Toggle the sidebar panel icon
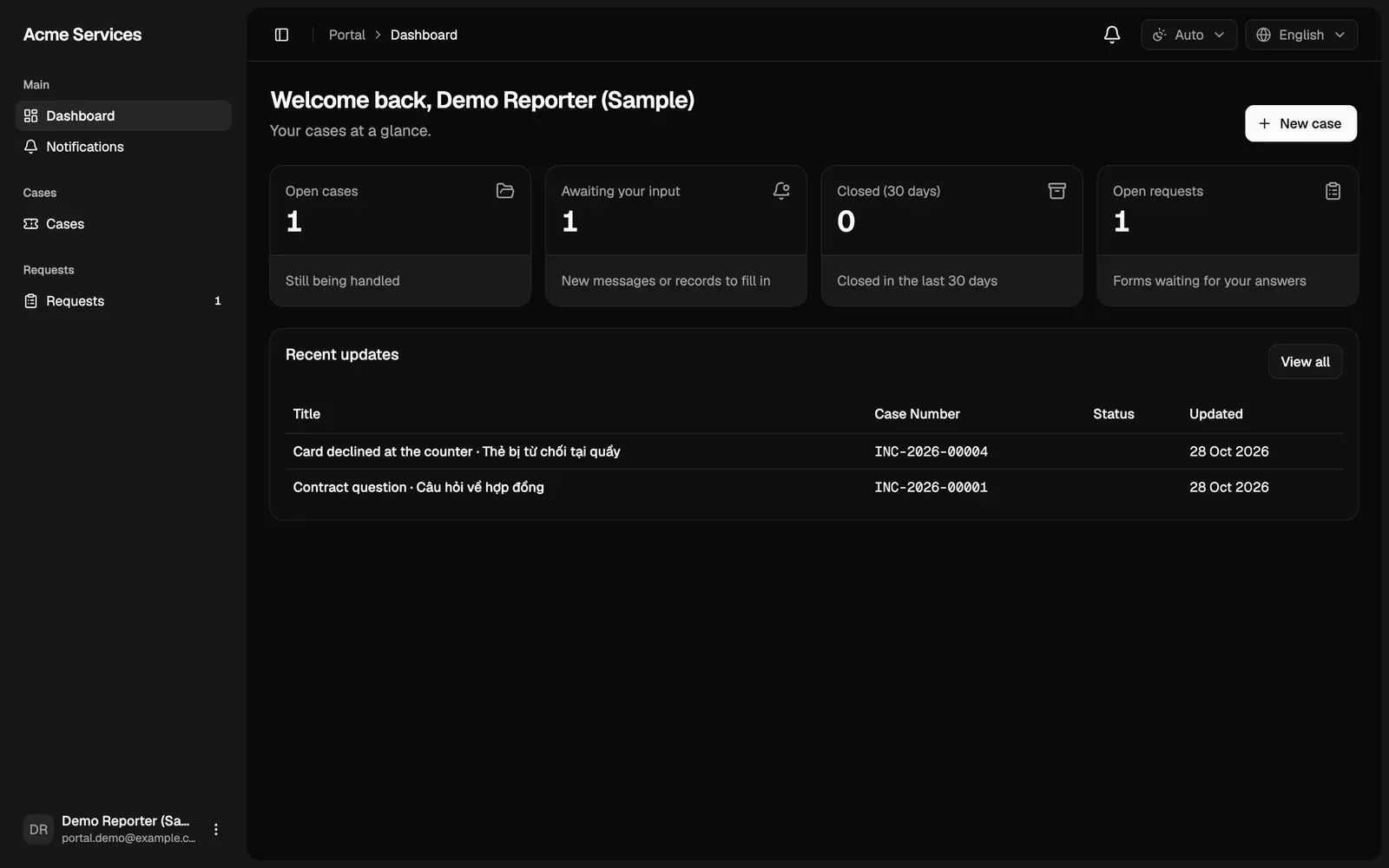 (281, 35)
